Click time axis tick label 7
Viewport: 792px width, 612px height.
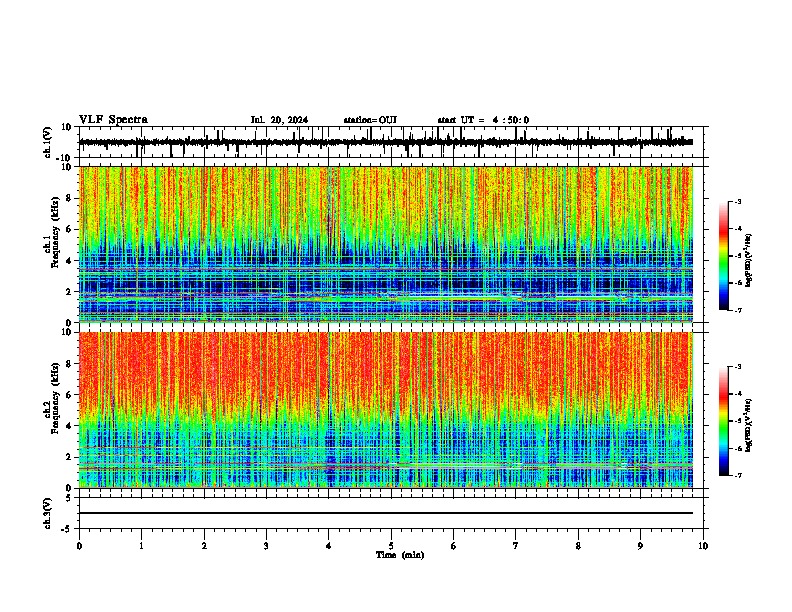tap(516, 546)
